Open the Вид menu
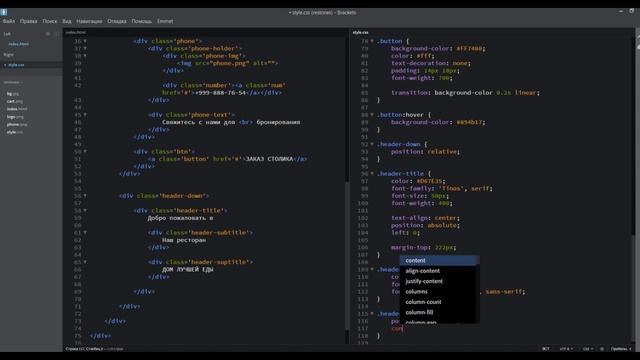Image resolution: width=640 pixels, height=360 pixels. [67, 21]
